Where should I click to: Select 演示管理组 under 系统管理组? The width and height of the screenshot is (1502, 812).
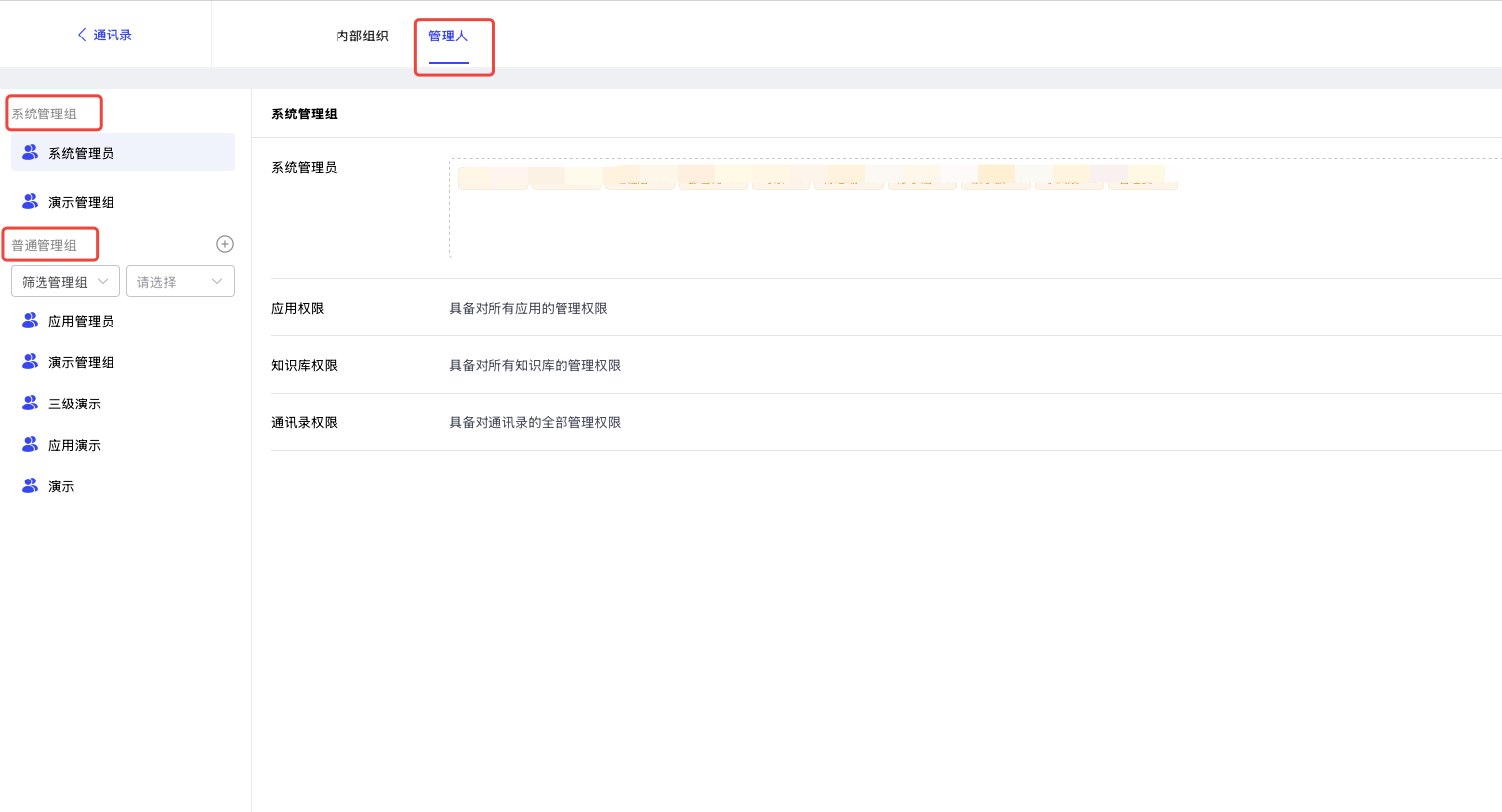pyautogui.click(x=81, y=202)
